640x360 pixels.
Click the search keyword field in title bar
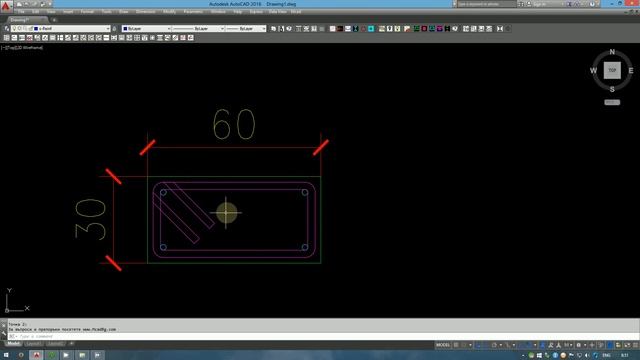(486, 4)
